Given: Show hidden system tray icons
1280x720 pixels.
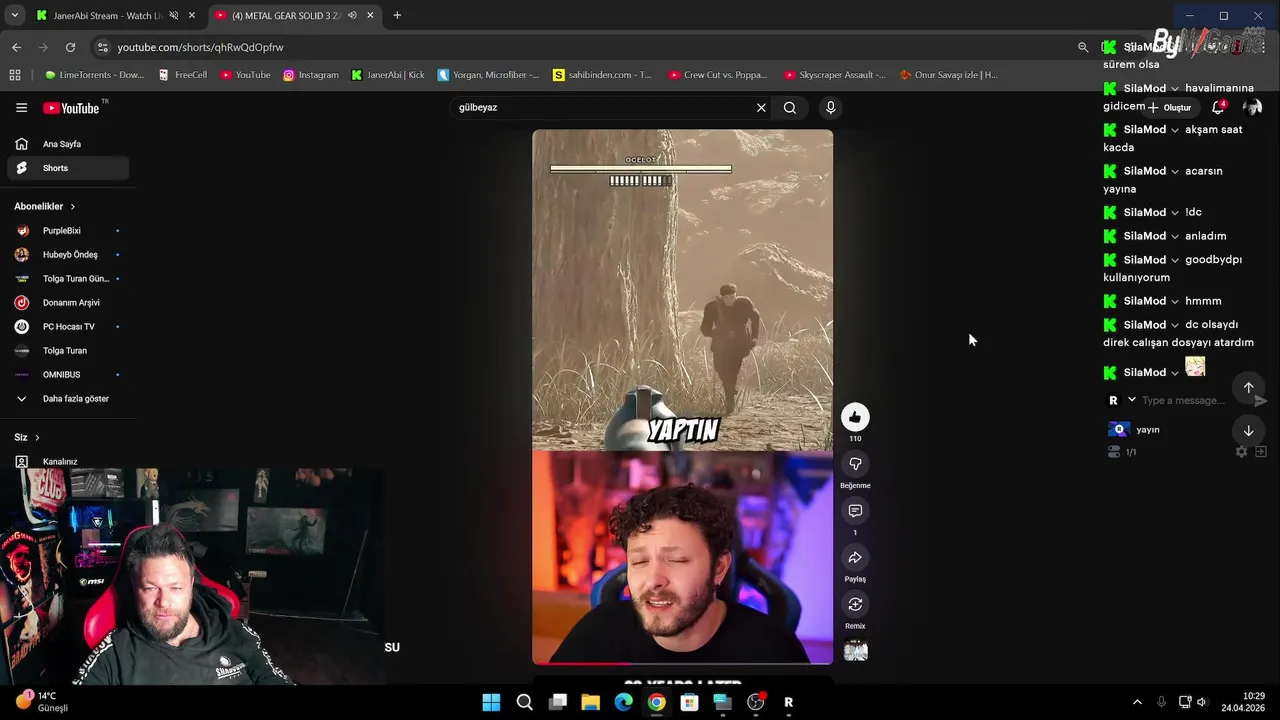Looking at the screenshot, I should 1137,702.
